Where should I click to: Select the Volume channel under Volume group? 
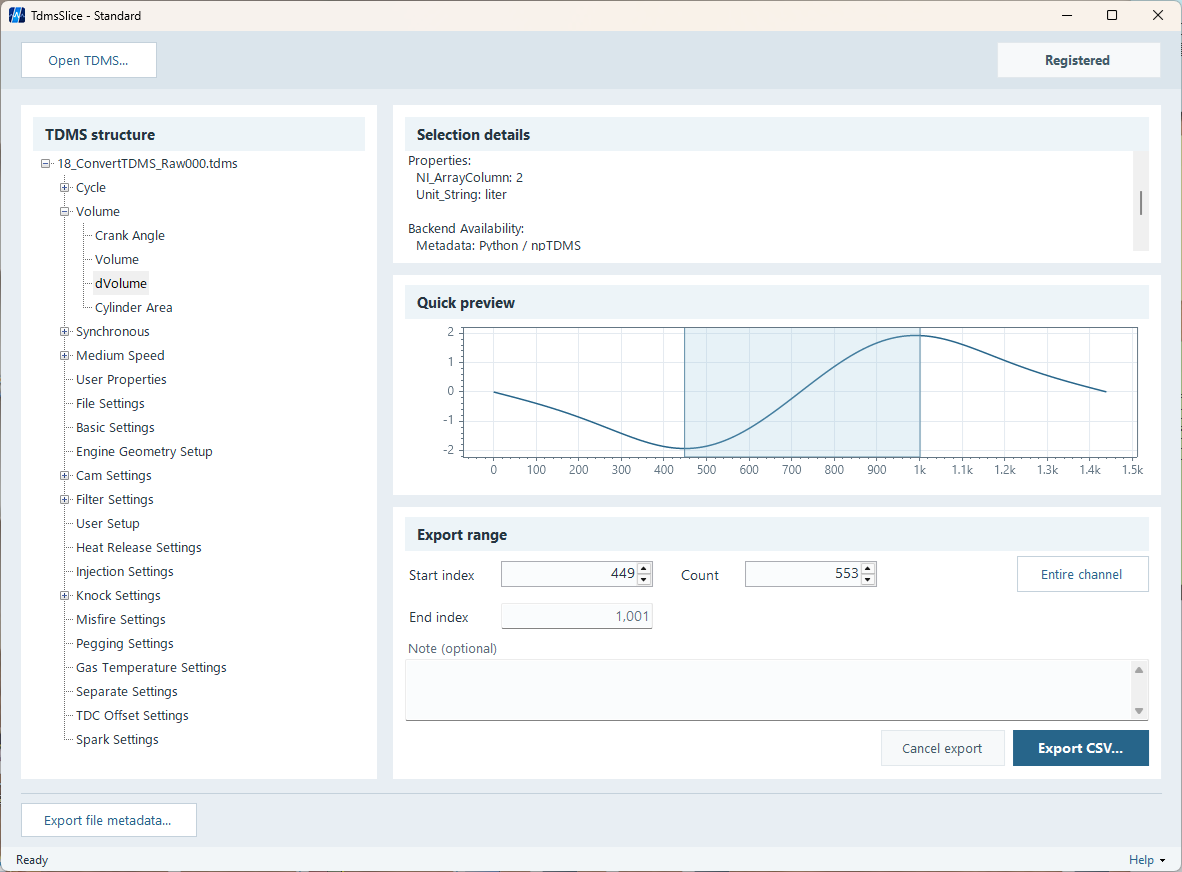[117, 259]
